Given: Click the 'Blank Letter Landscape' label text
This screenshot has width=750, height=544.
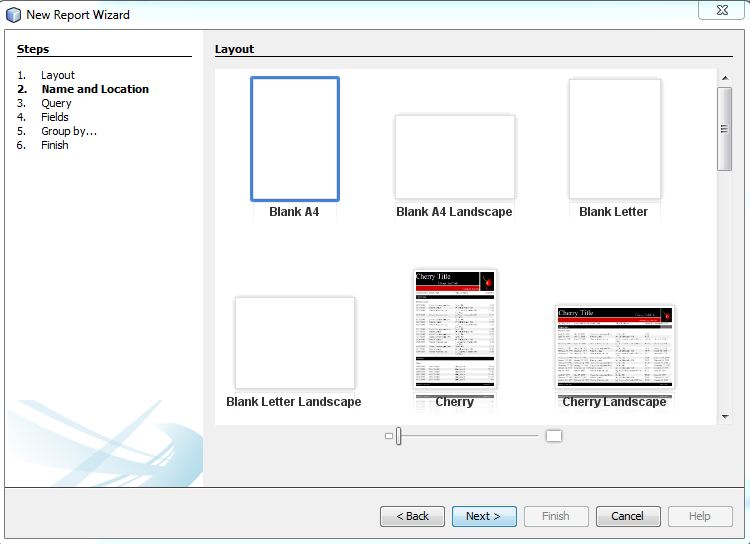Looking at the screenshot, I should pyautogui.click(x=294, y=401).
